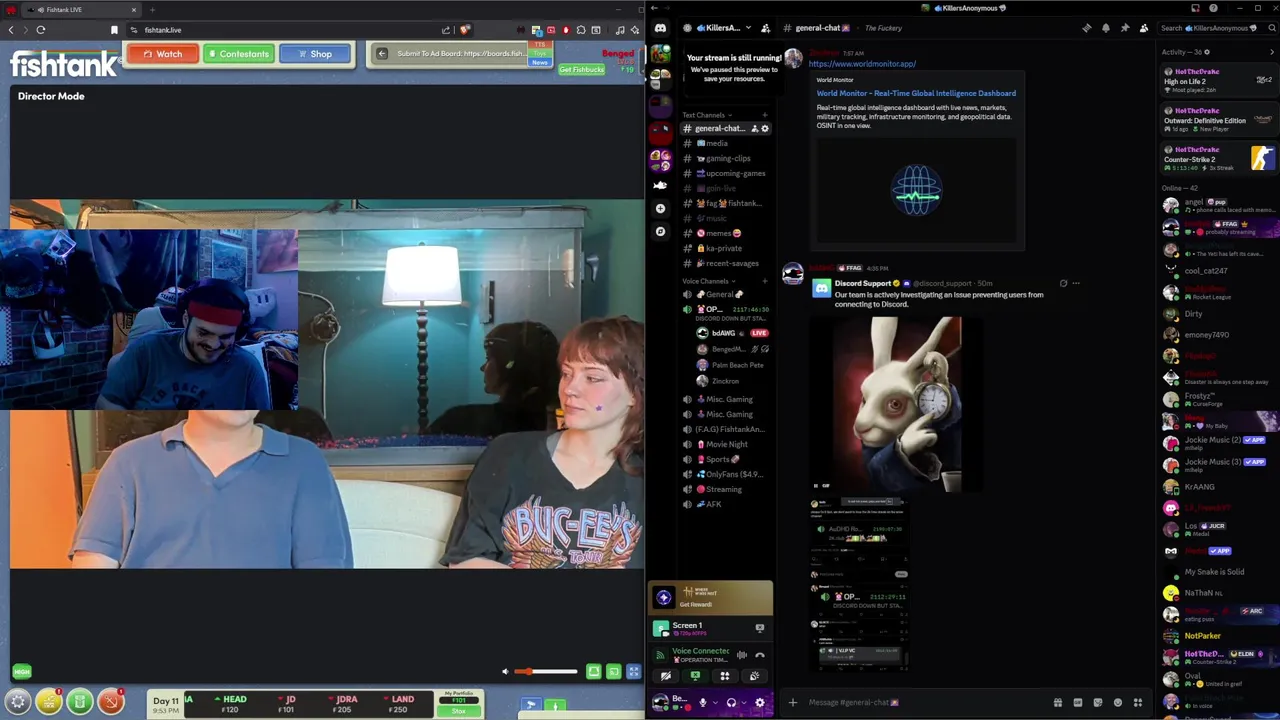
Task: Add attachment plus in message box
Action: pos(793,702)
